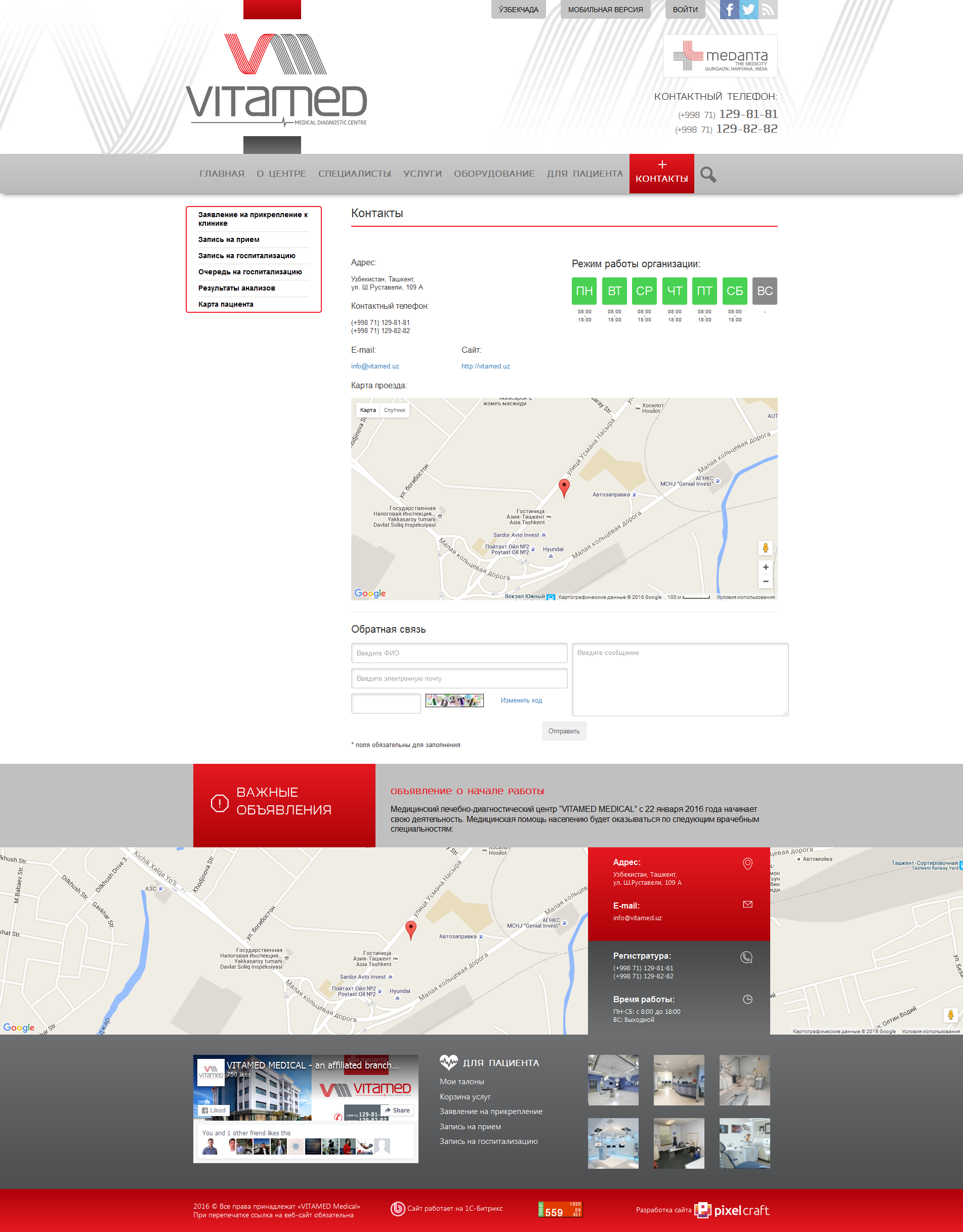Open the first operating room thumbnail in footer gallery
The height and width of the screenshot is (1232, 963).
click(613, 1080)
